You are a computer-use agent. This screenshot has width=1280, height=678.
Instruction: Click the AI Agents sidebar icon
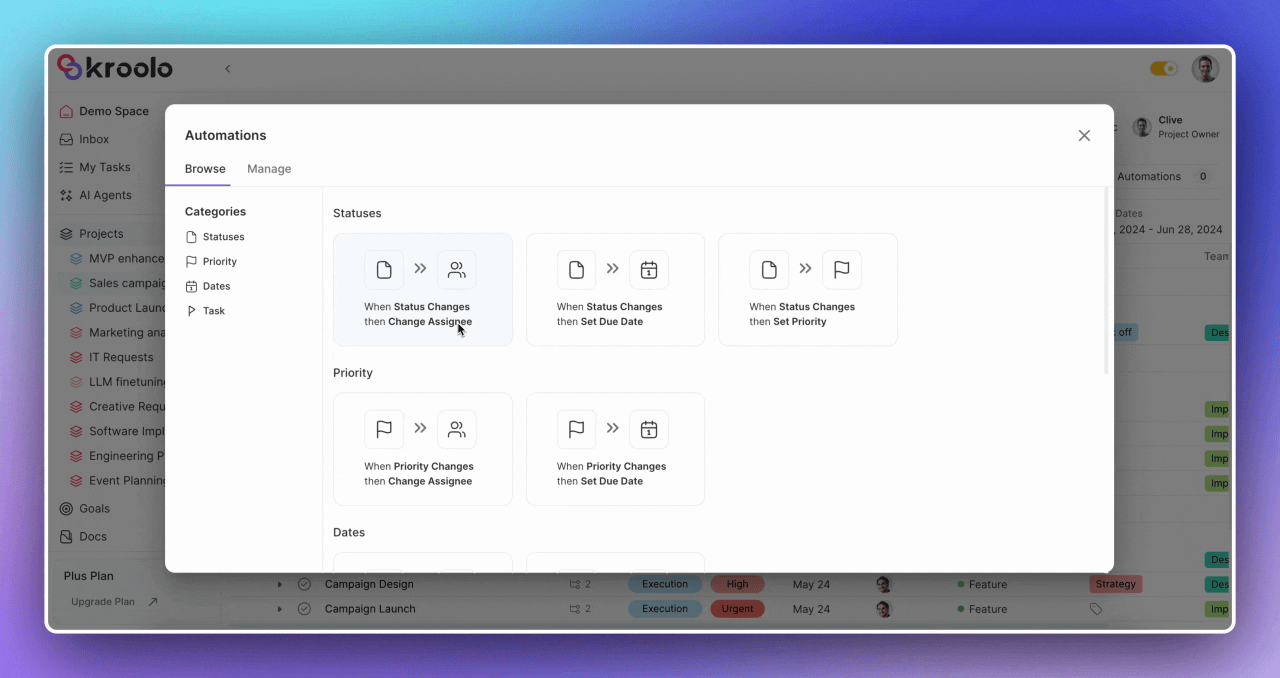(66, 195)
